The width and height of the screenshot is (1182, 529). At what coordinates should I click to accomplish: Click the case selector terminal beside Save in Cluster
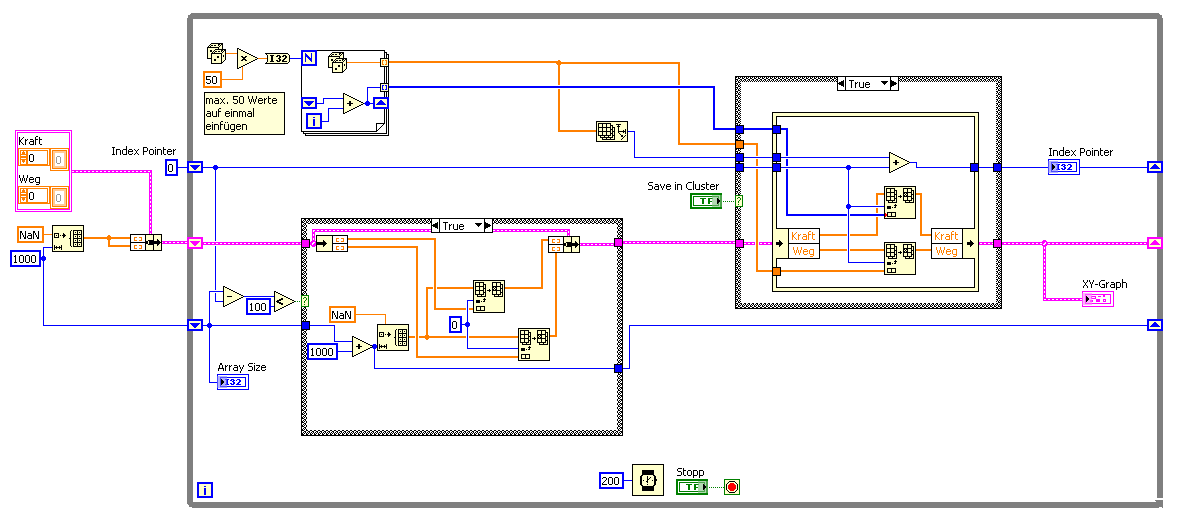coord(740,200)
